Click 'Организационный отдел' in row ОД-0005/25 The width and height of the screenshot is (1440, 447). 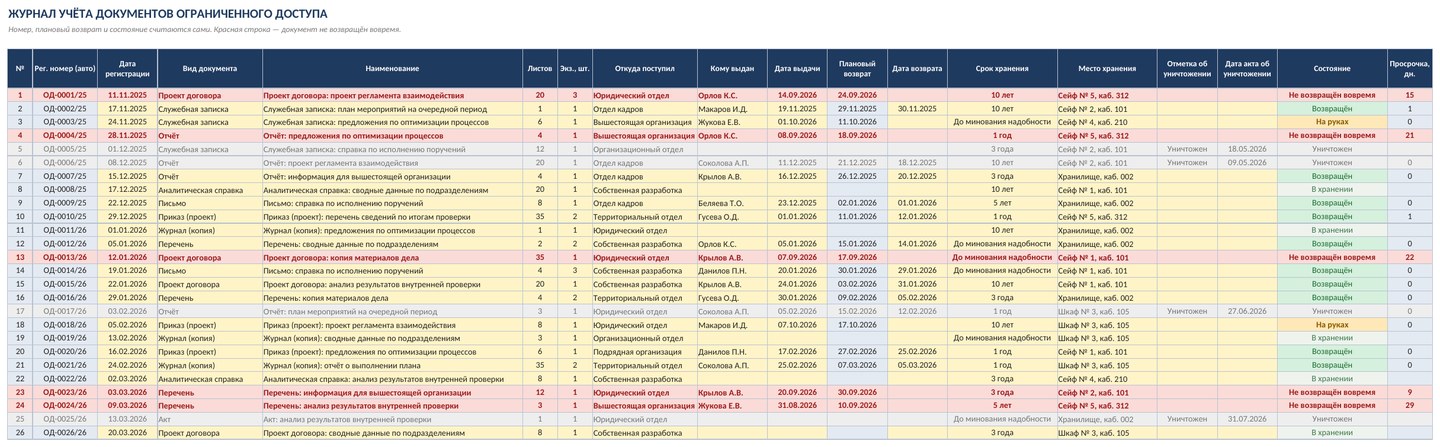644,149
